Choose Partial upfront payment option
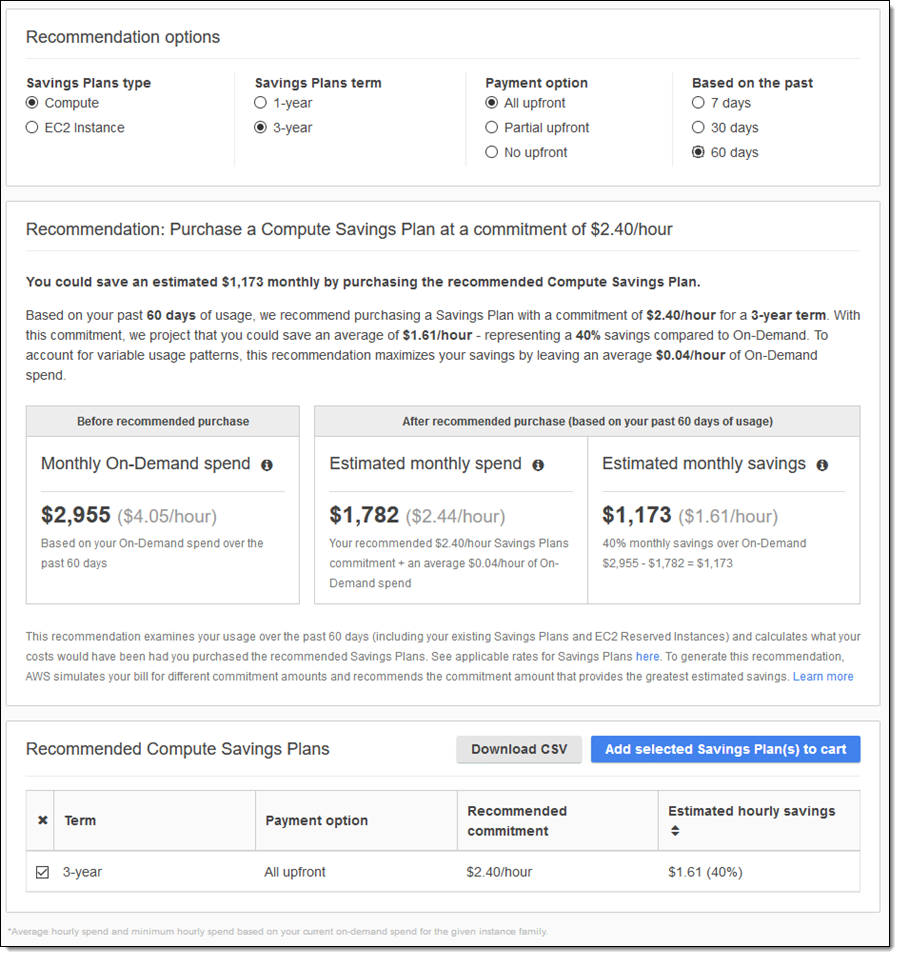 [492, 128]
